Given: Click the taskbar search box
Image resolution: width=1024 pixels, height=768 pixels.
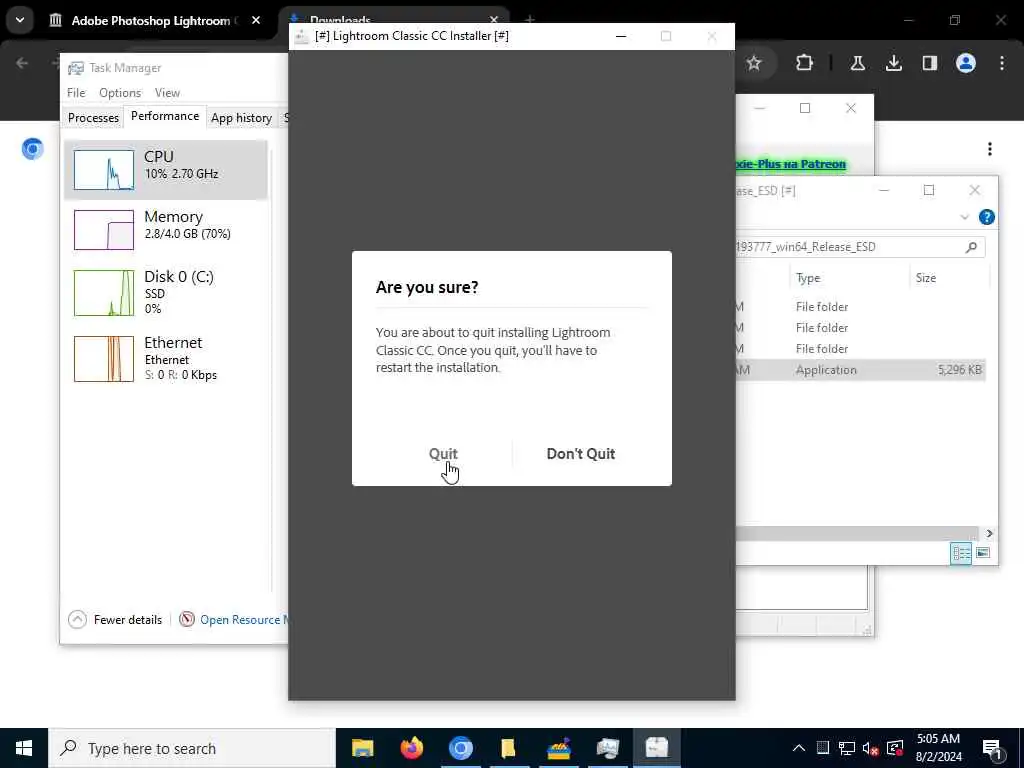Looking at the screenshot, I should point(192,748).
